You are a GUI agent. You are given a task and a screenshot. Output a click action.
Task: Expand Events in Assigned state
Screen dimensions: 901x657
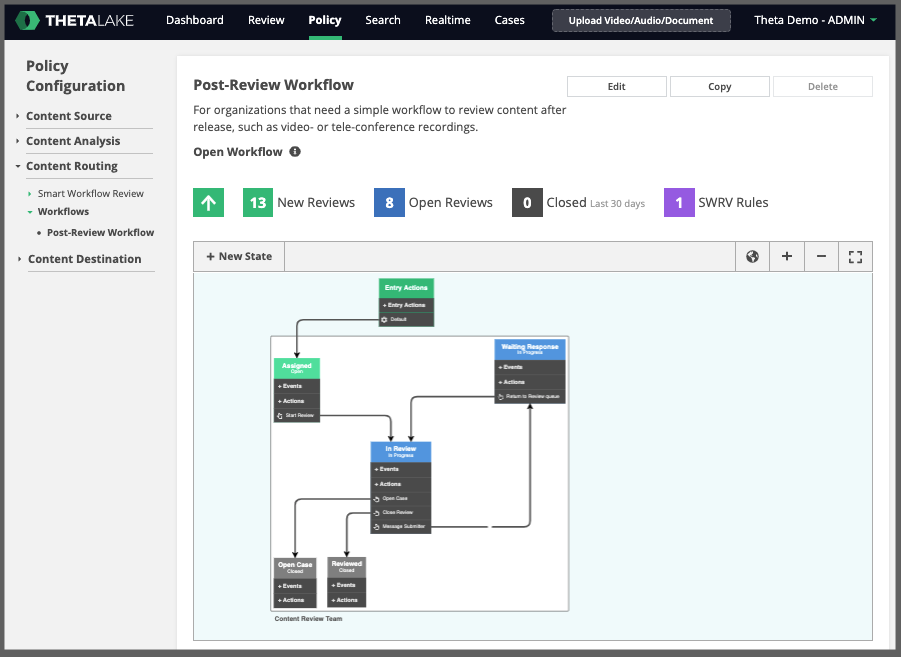pyautogui.click(x=297, y=386)
